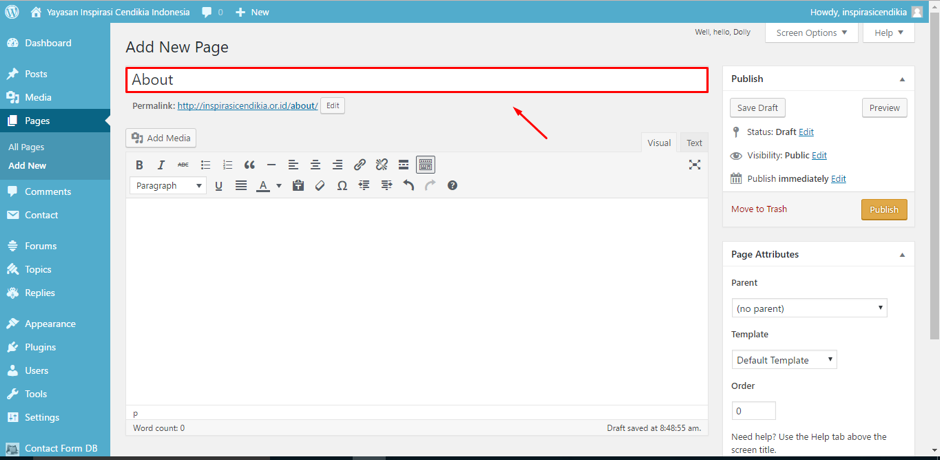The width and height of the screenshot is (940, 460).
Task: Insert a horizontal line
Action: click(272, 165)
